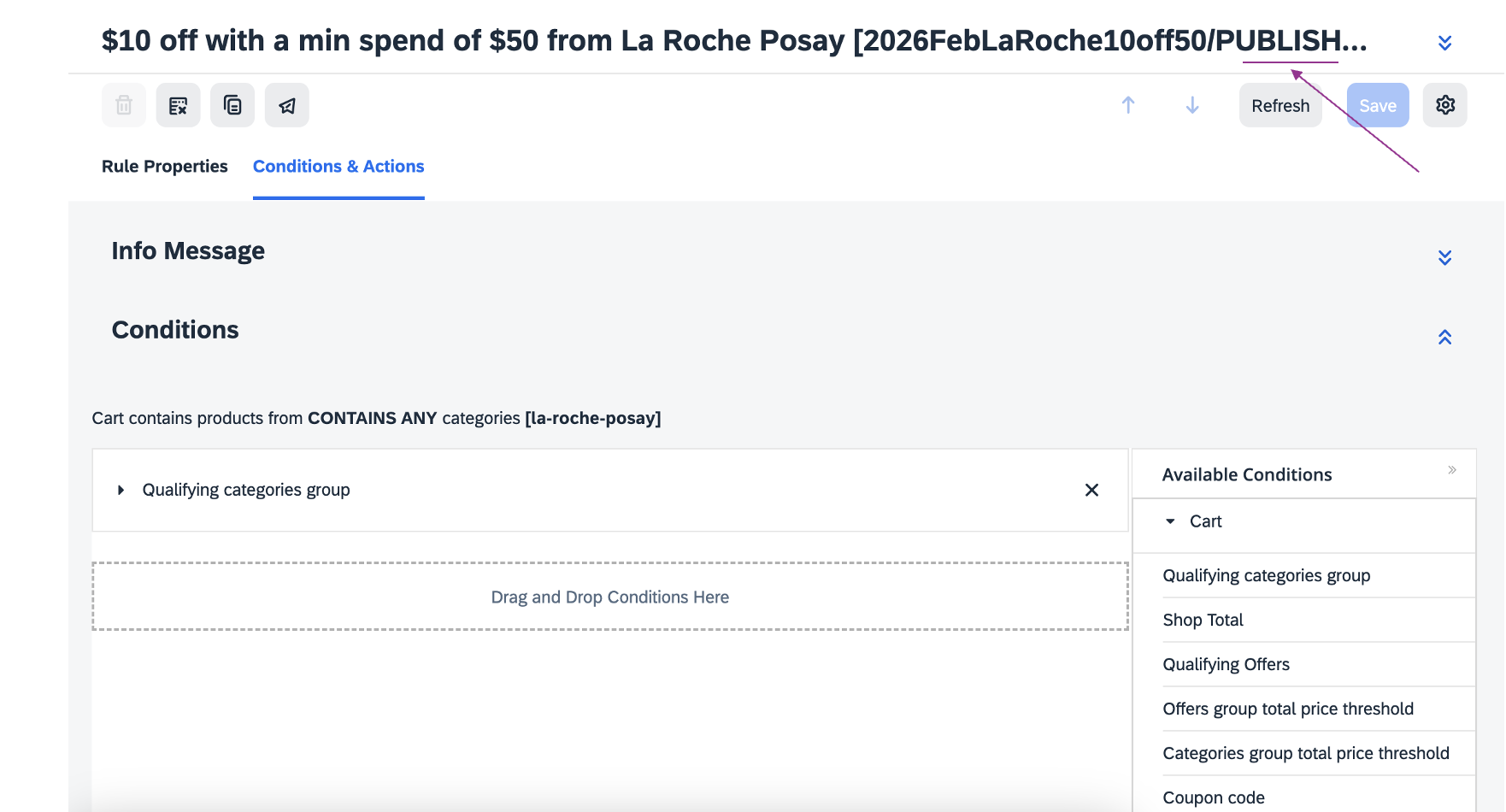This screenshot has height=812, width=1506.
Task: Expand the Qualifying categories group row
Action: tap(121, 490)
